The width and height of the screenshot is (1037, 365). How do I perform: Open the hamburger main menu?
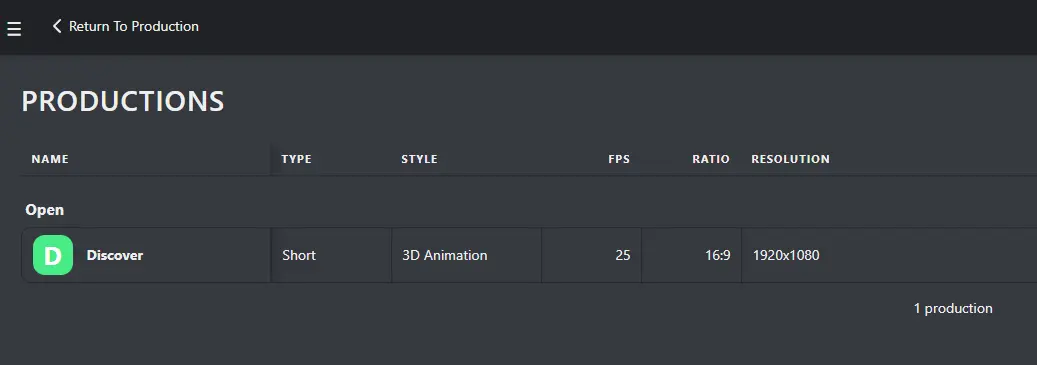(x=14, y=29)
